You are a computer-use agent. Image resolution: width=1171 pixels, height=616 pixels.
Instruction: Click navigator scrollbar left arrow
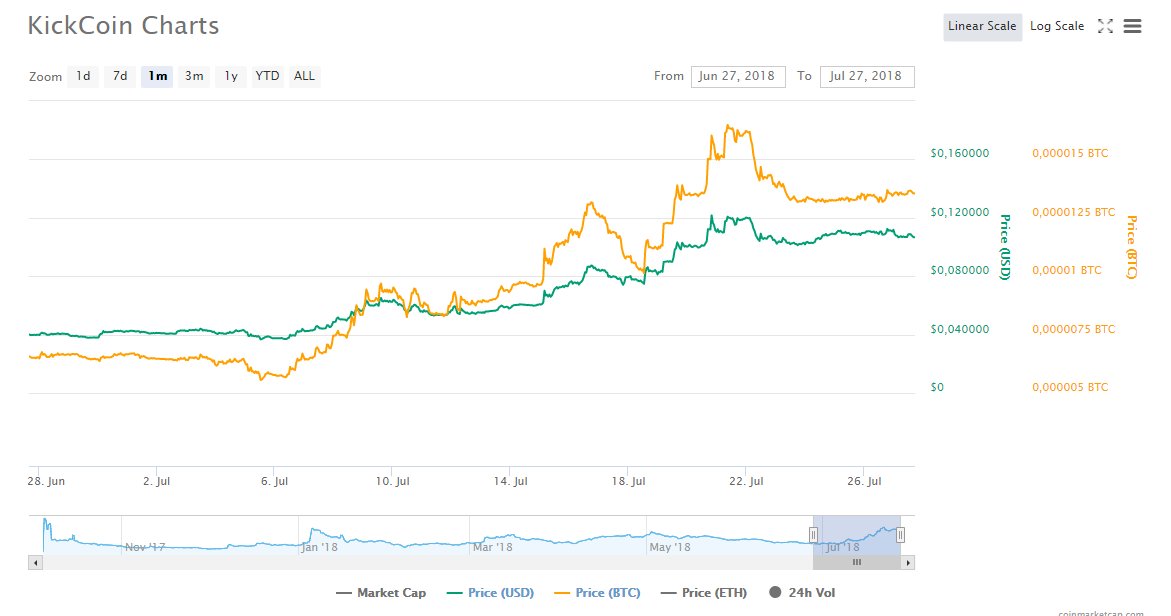click(x=35, y=563)
